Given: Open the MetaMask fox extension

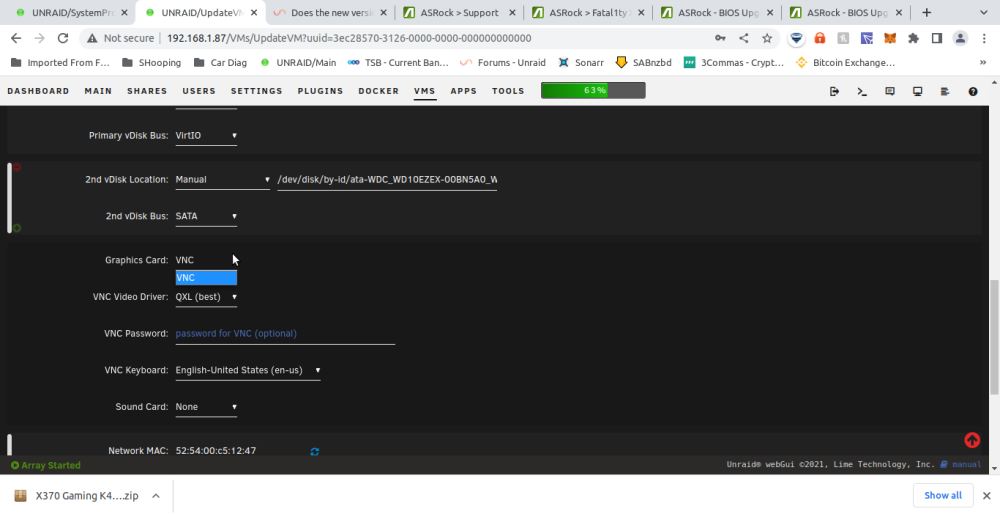Looking at the screenshot, I should pyautogui.click(x=889, y=38).
